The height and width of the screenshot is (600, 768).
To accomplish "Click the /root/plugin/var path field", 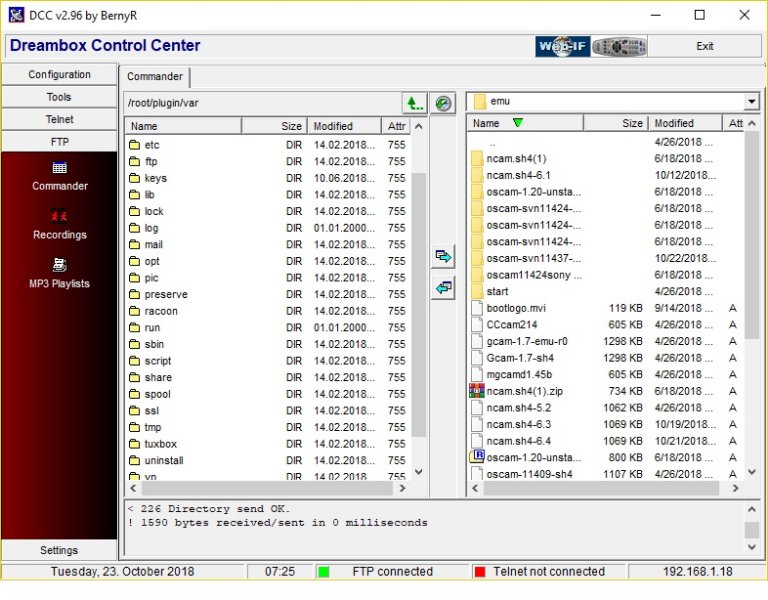I will (x=264, y=103).
